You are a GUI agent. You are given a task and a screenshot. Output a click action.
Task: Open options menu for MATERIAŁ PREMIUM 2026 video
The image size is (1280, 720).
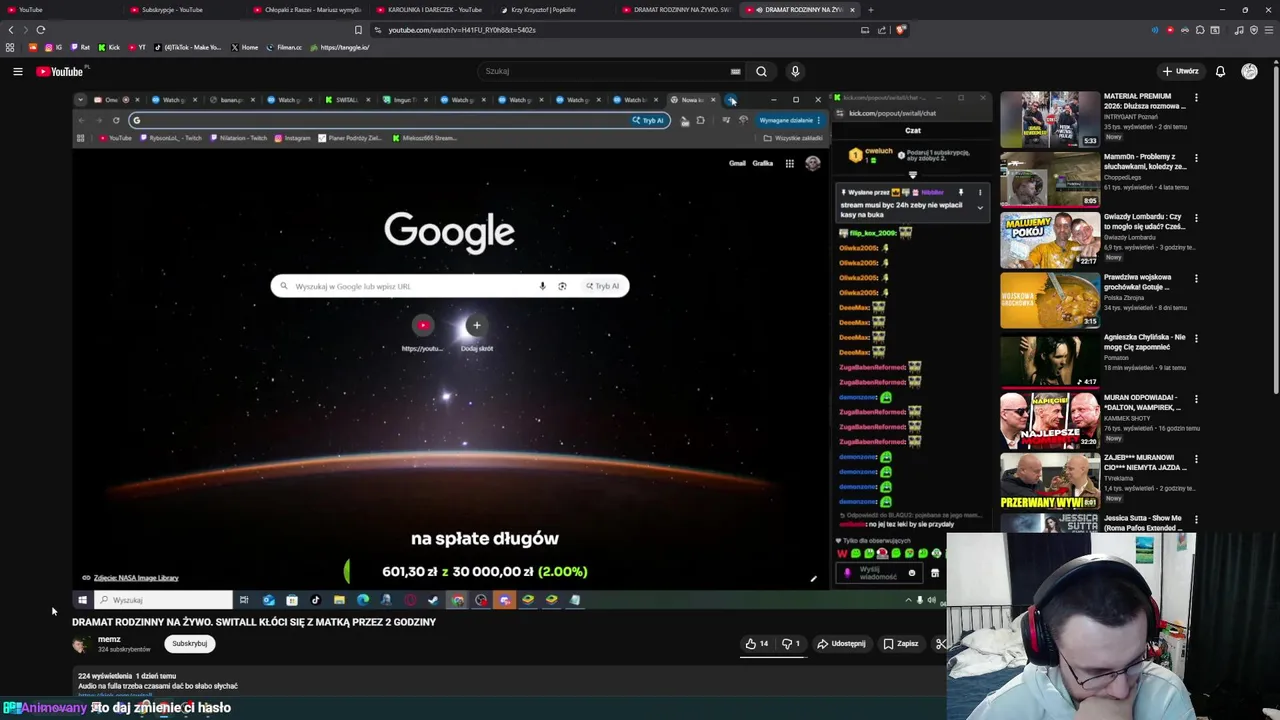click(x=1196, y=98)
